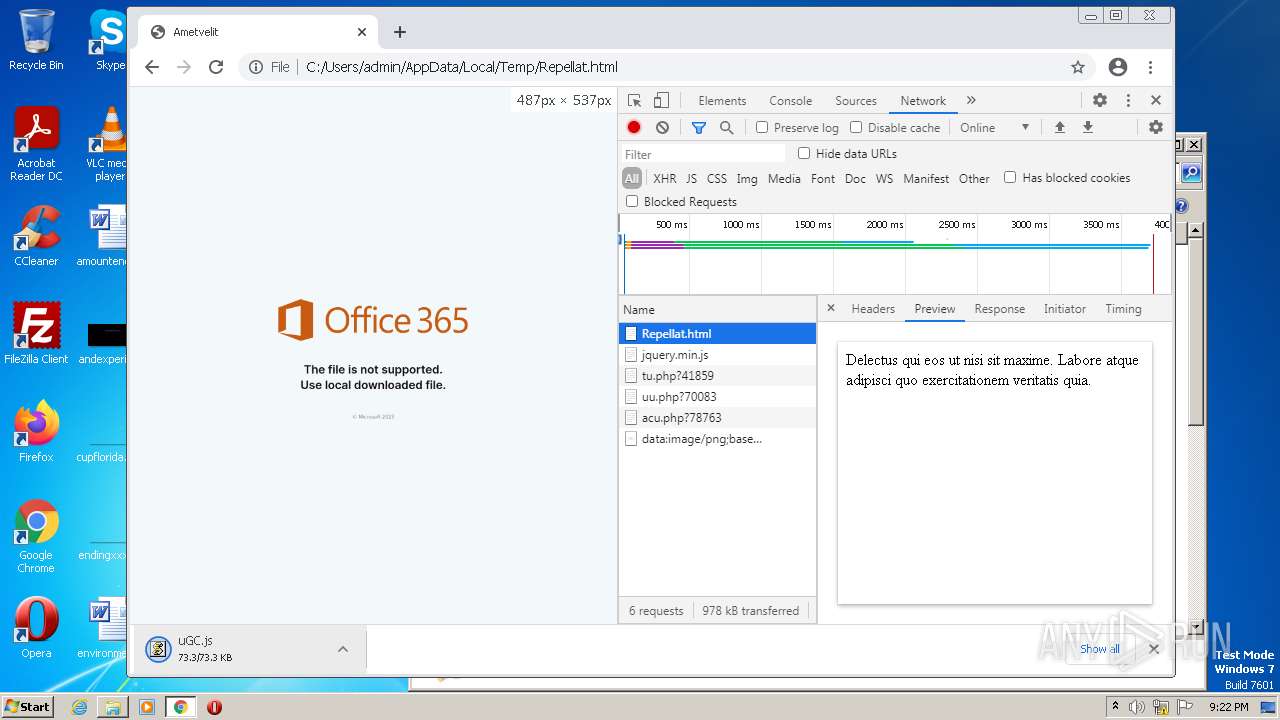Switch to the Elements tab
The height and width of the screenshot is (720, 1280).
(x=722, y=100)
